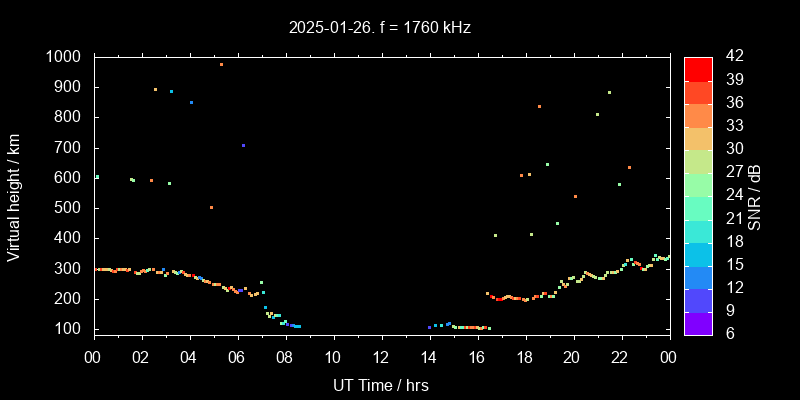Choose the blue 12–15 dB colorbar segment
The image size is (800, 400).
[698, 276]
